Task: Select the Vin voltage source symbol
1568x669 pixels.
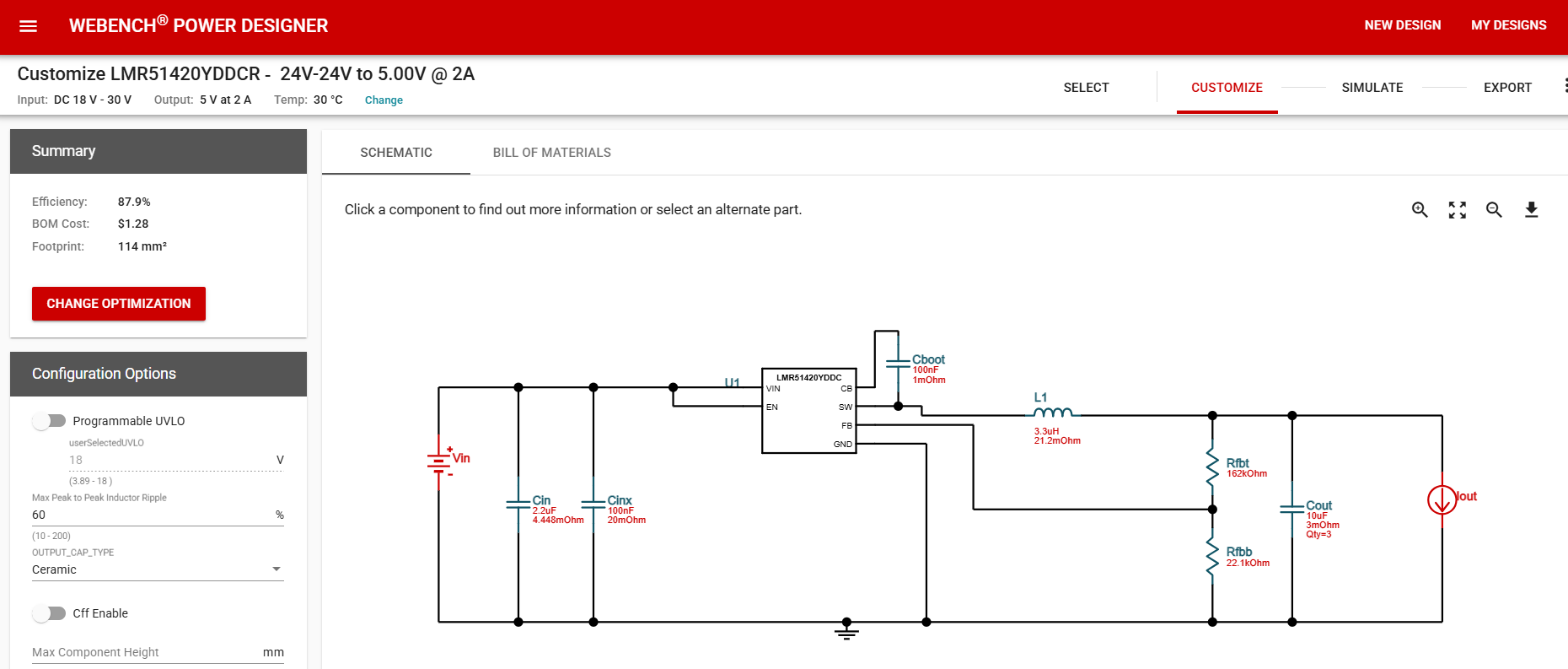Action: coord(439,462)
